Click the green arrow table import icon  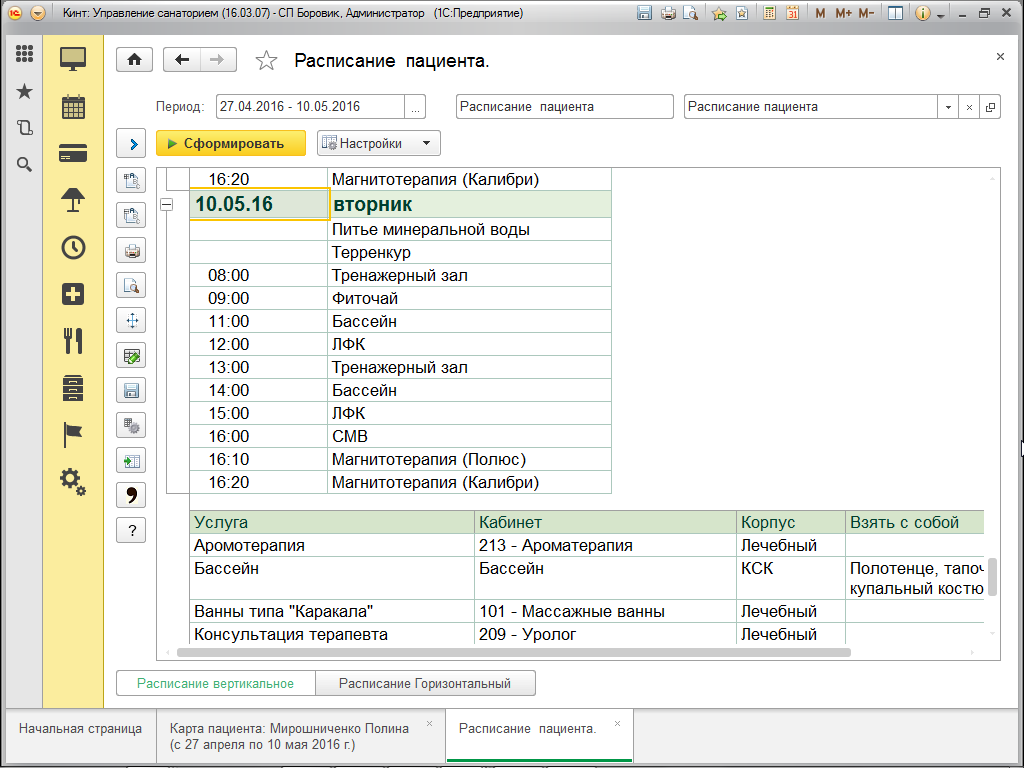tap(131, 461)
